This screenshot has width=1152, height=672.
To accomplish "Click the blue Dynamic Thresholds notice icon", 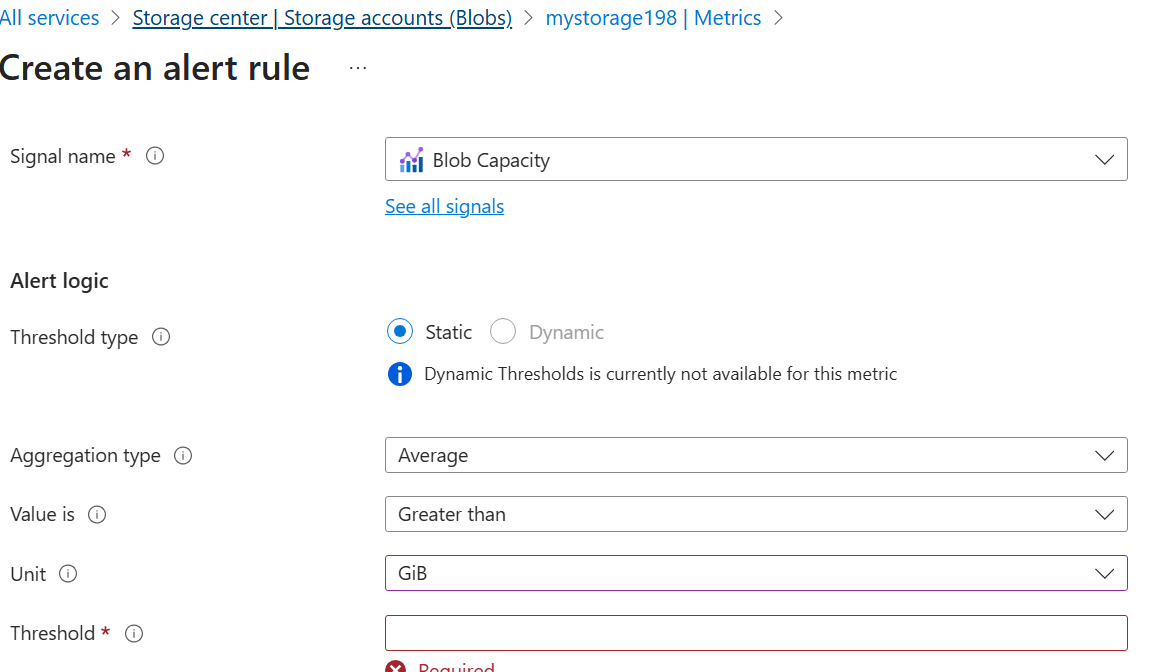I will pos(400,374).
